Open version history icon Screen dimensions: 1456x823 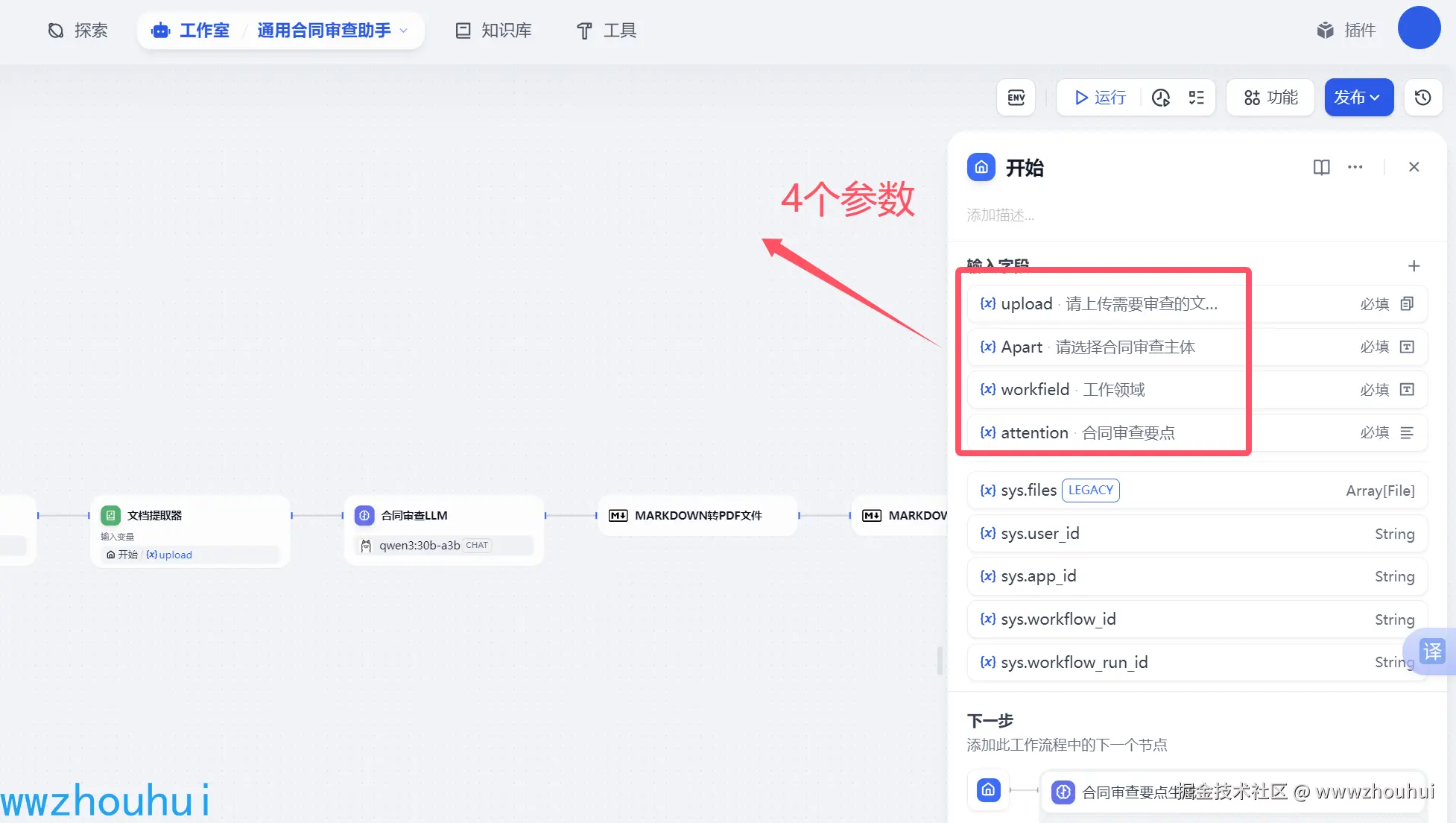[x=1422, y=98]
